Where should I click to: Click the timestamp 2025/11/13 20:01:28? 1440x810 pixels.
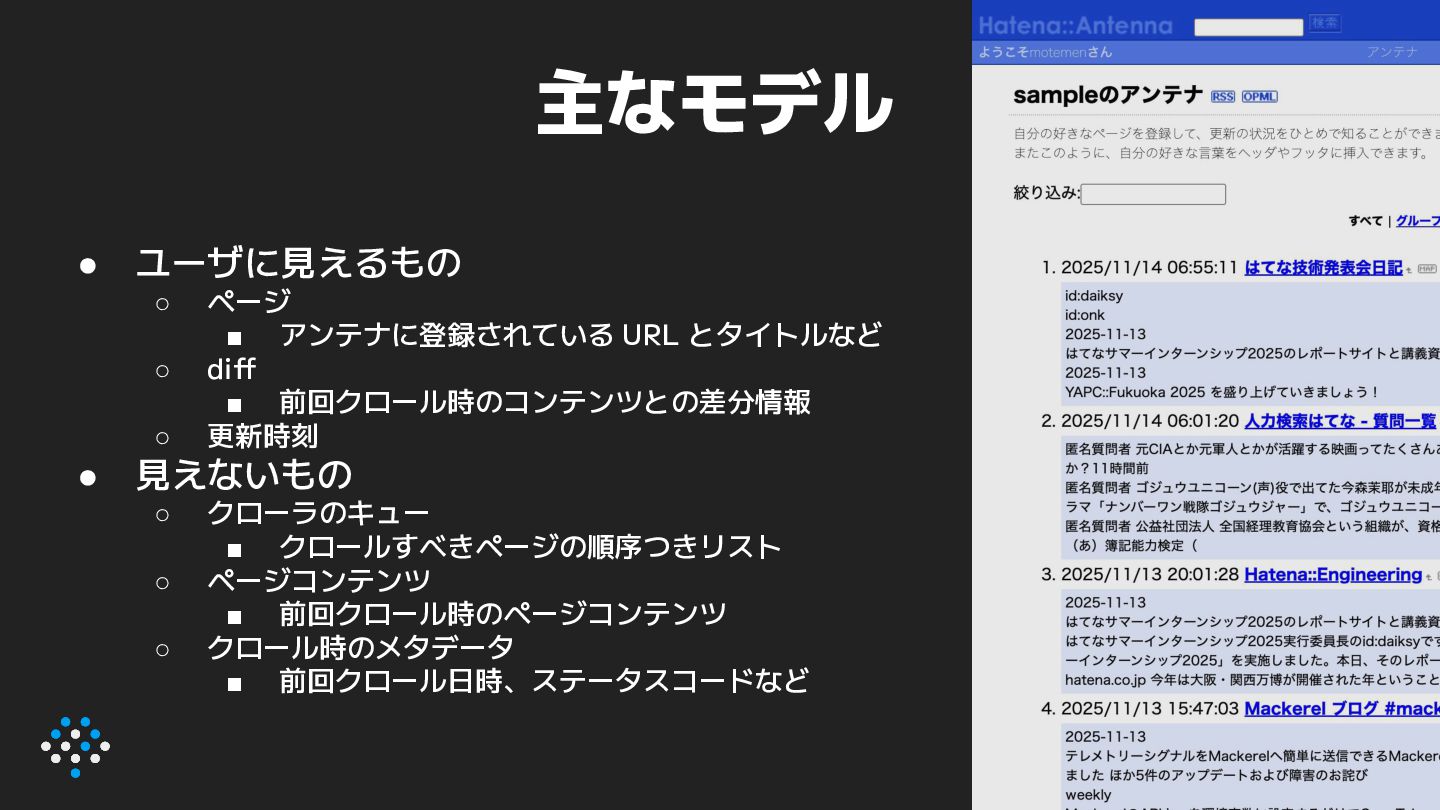click(x=1149, y=575)
